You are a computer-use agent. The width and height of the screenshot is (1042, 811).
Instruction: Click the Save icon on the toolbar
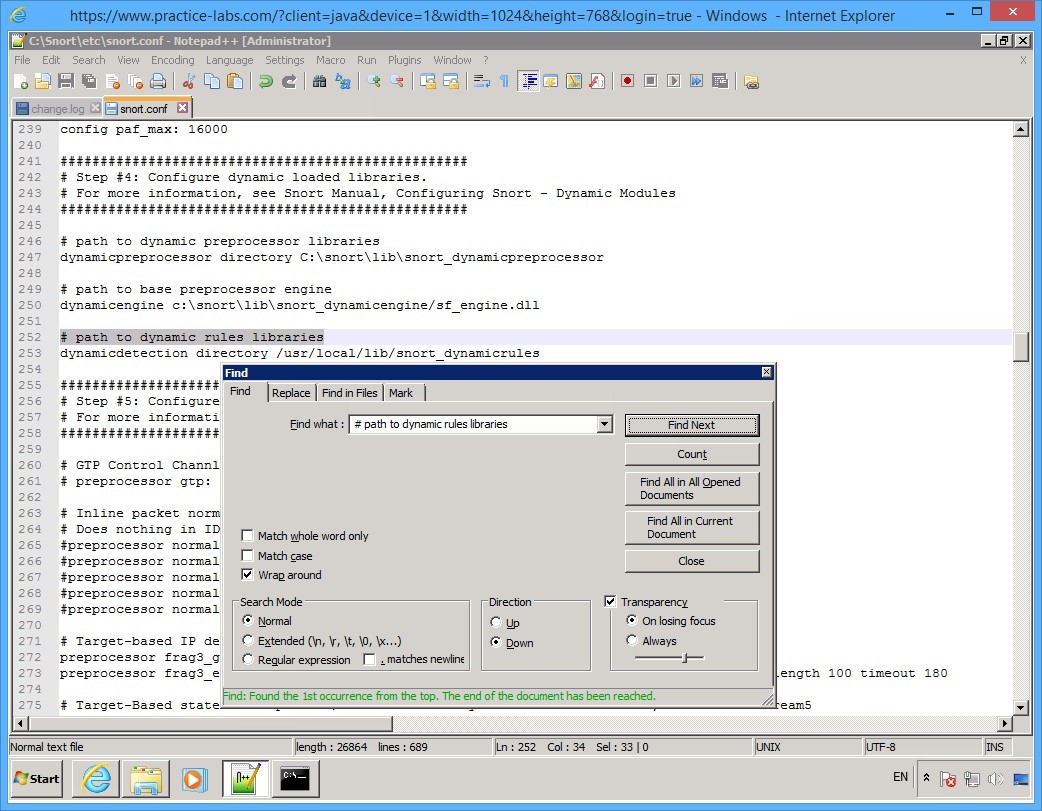pos(65,80)
